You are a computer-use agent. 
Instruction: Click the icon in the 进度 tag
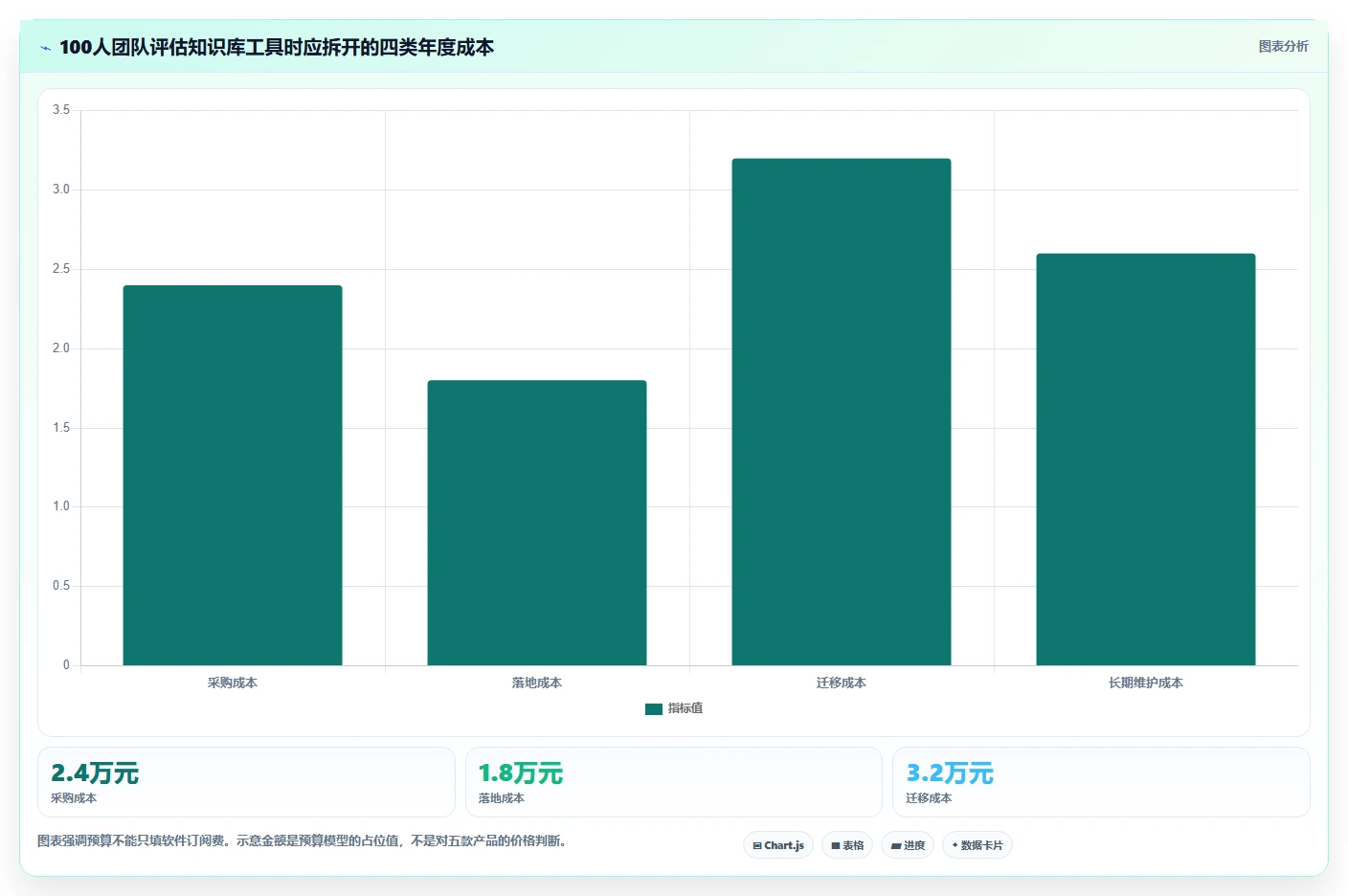pyautogui.click(x=896, y=846)
